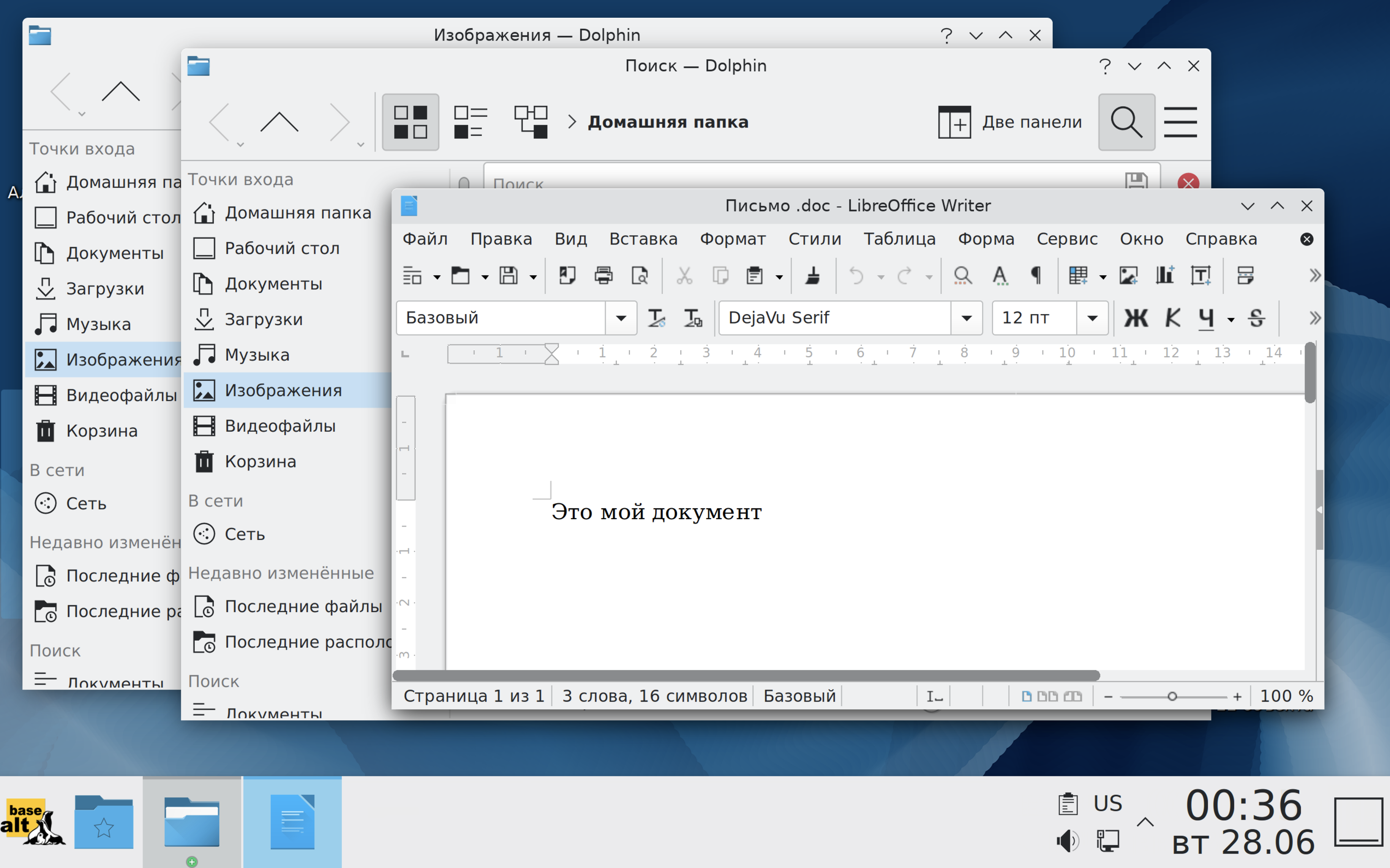This screenshot has height=868, width=1390.
Task: Click Две панели split button in Поиск Dolphin
Action: pyautogui.click(x=1010, y=122)
